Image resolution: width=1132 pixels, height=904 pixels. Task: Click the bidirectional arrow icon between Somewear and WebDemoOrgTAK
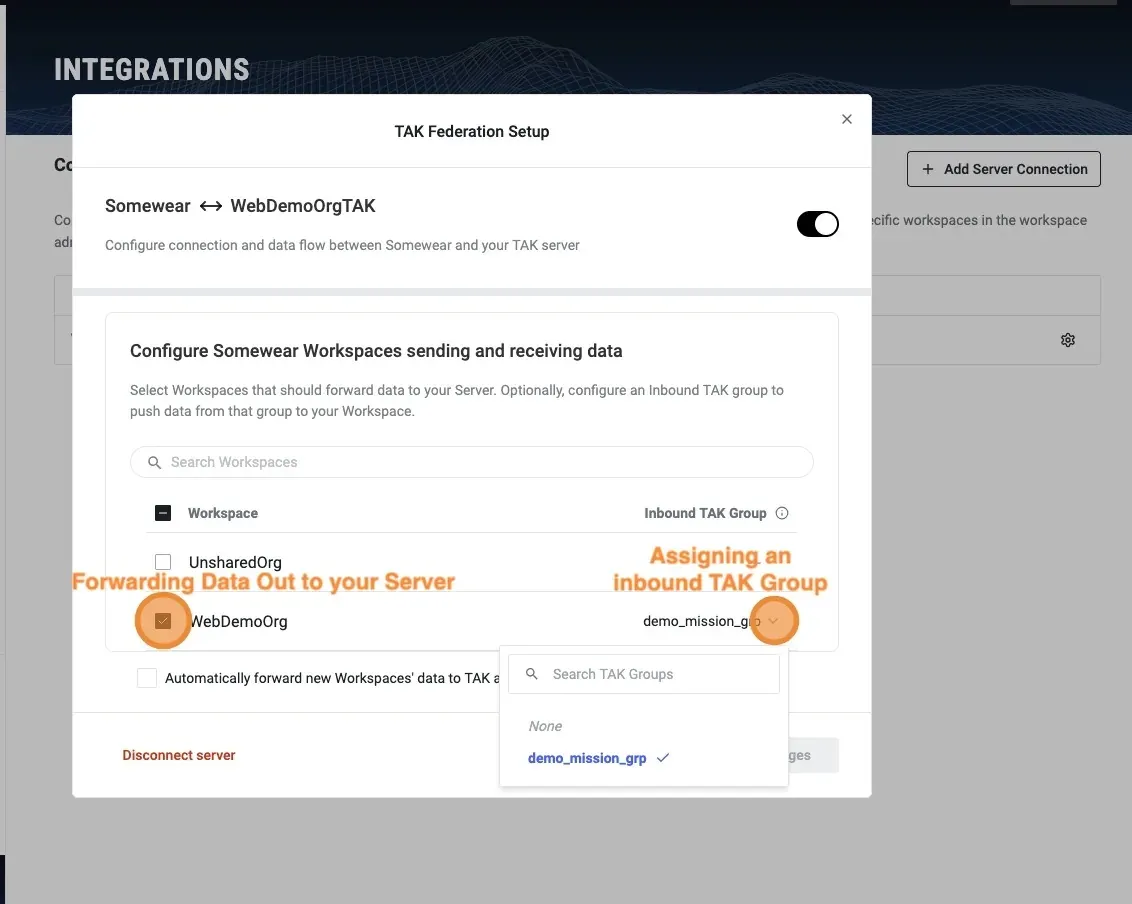[211, 207]
